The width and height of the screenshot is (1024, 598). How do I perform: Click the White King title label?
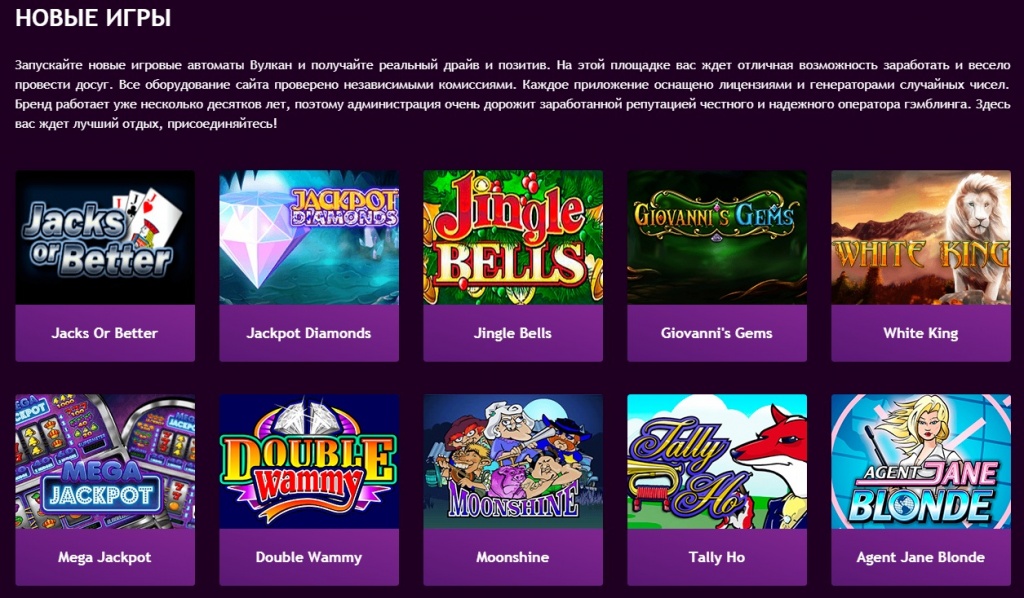click(x=921, y=333)
